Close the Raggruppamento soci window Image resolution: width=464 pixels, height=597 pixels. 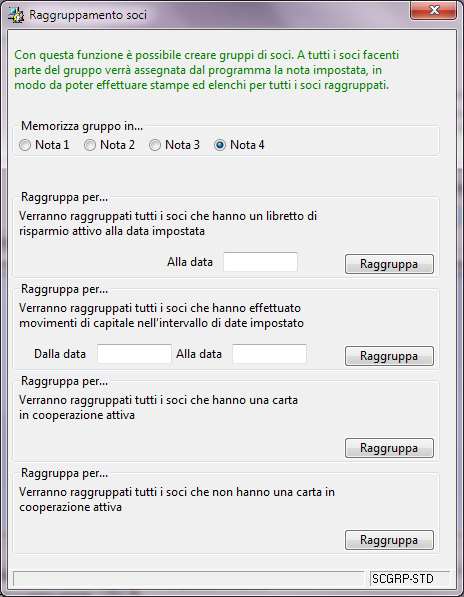click(433, 10)
